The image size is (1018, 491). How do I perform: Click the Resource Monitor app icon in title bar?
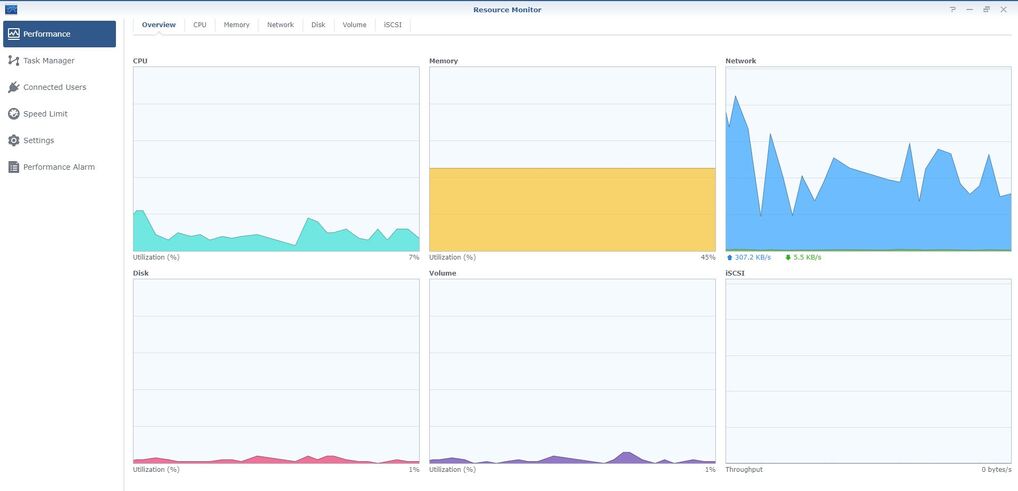coord(11,10)
